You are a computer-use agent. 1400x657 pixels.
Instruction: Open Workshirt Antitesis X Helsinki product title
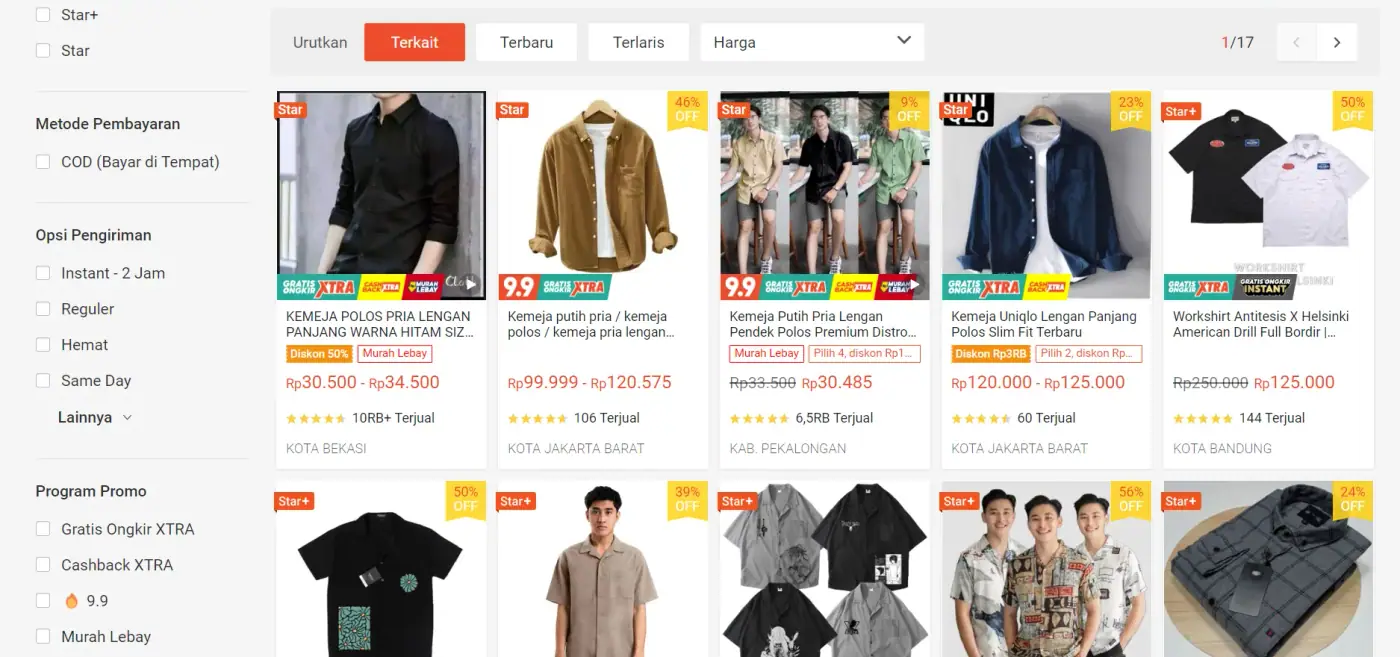tap(1262, 324)
